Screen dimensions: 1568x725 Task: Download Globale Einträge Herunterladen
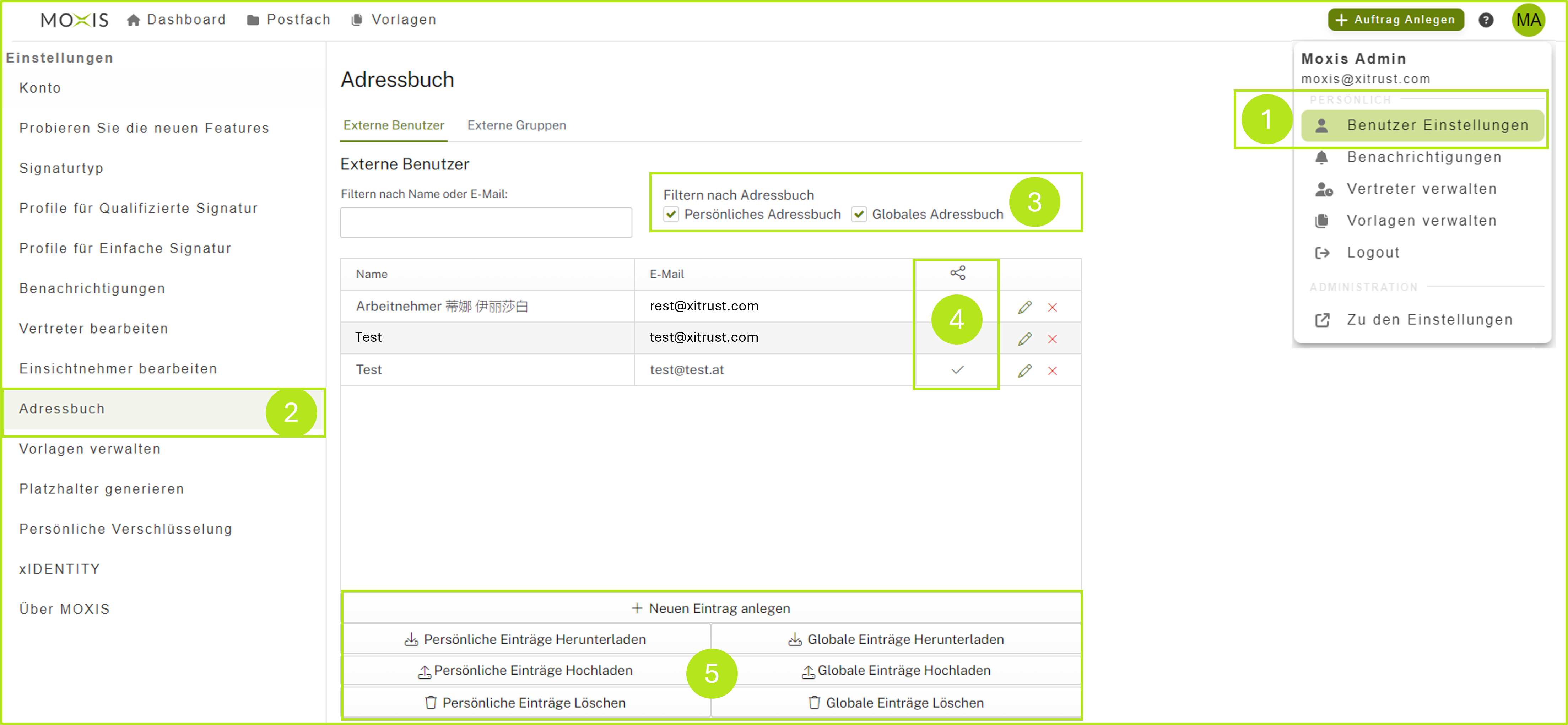tap(896, 639)
